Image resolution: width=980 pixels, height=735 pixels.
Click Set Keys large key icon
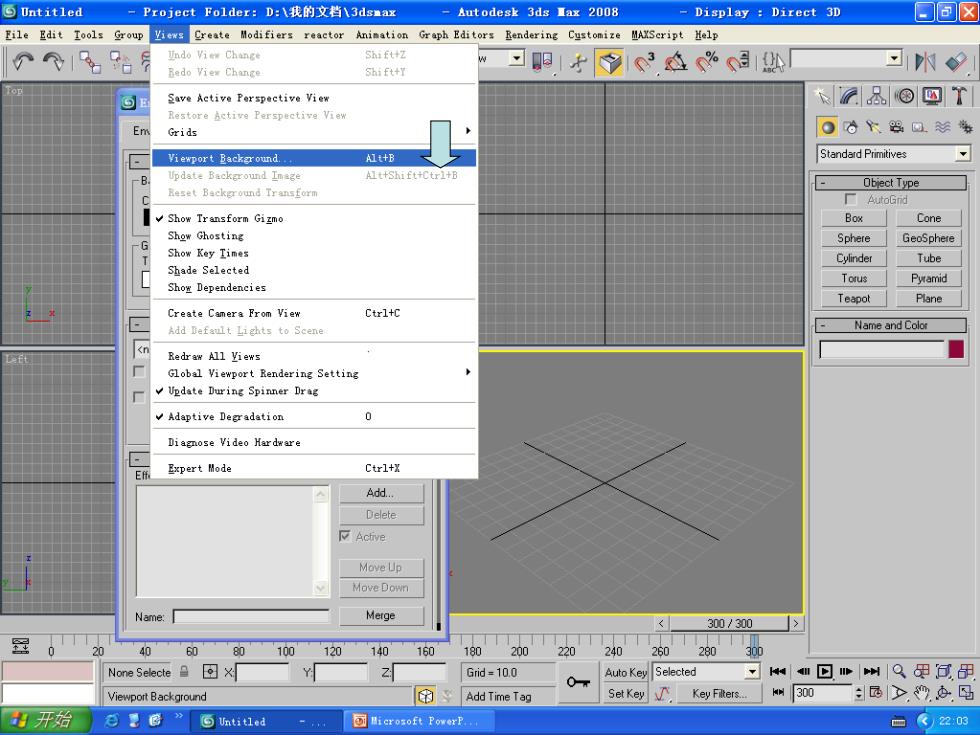[x=578, y=682]
